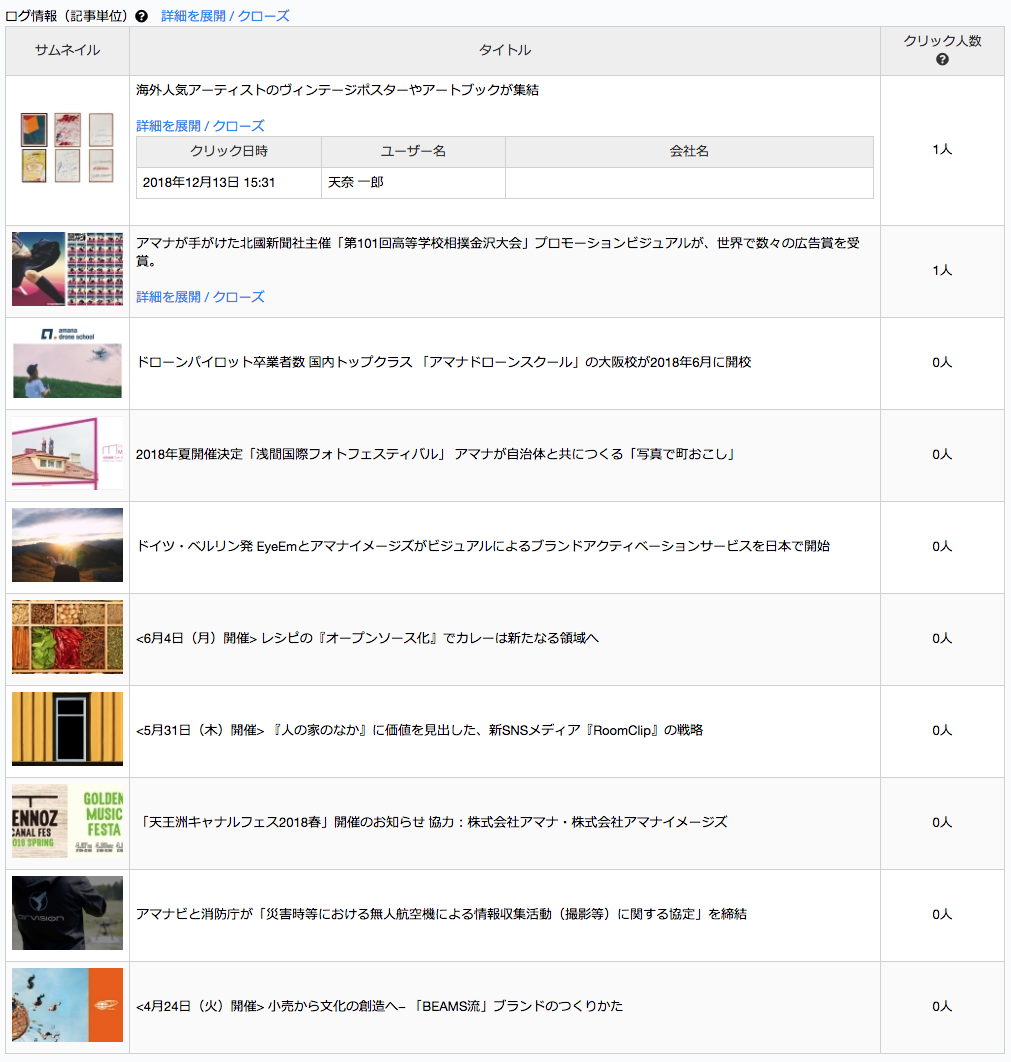This screenshot has height=1062, width=1011.
Task: Select the ユーザー名 column header
Action: (x=413, y=151)
